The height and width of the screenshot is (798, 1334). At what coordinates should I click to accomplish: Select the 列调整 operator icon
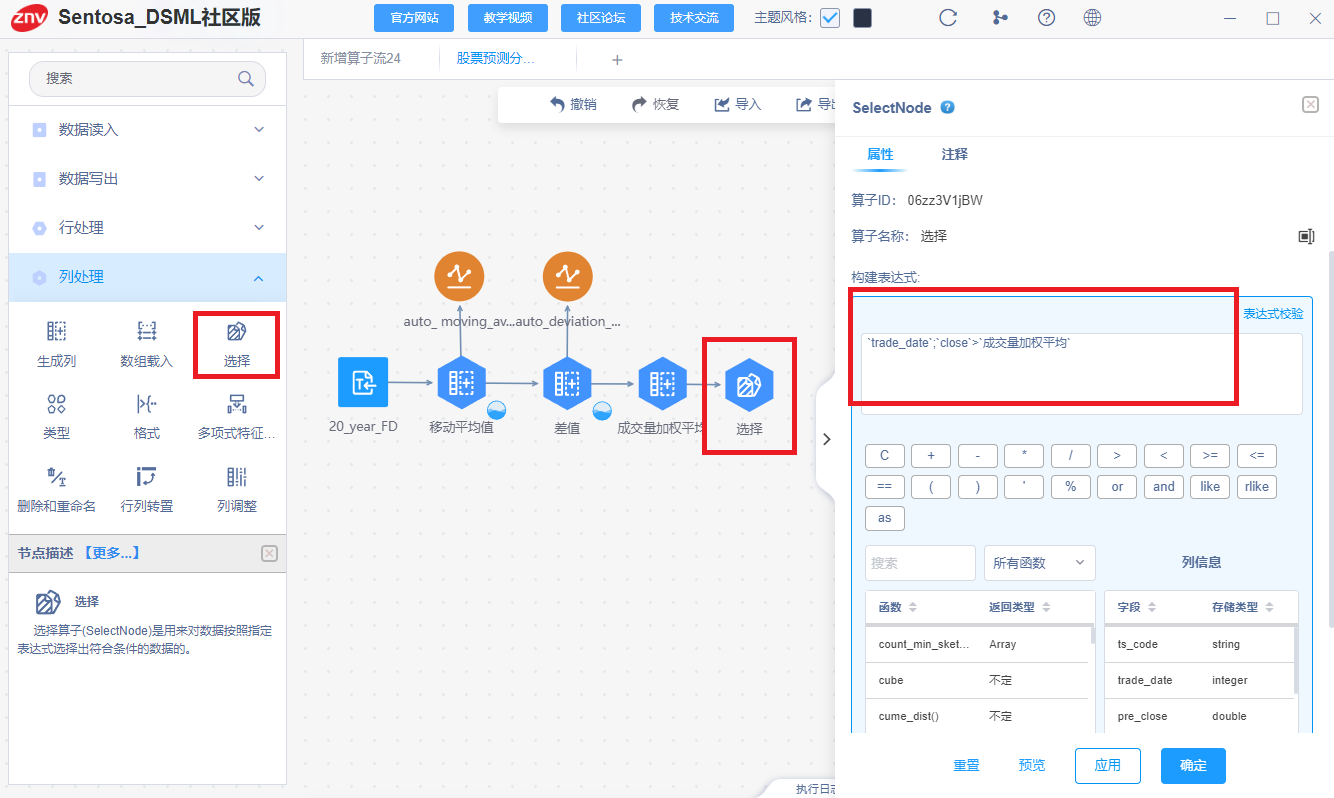pos(237,476)
